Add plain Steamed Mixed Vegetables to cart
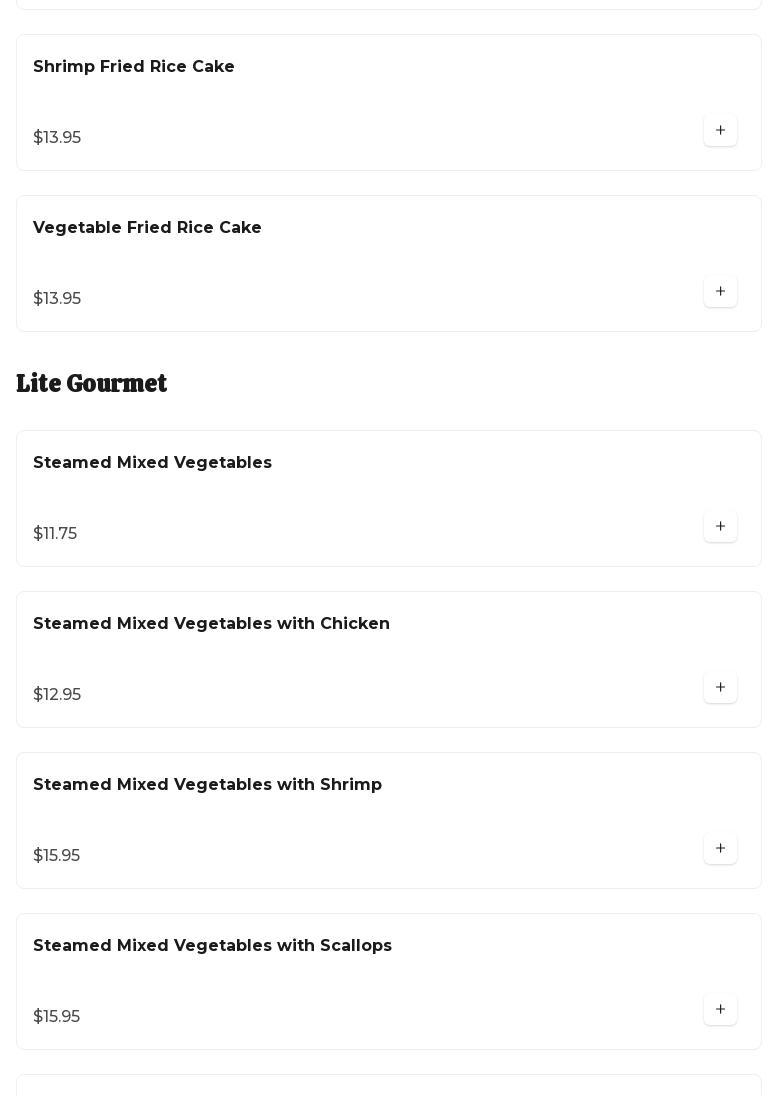 point(720,527)
